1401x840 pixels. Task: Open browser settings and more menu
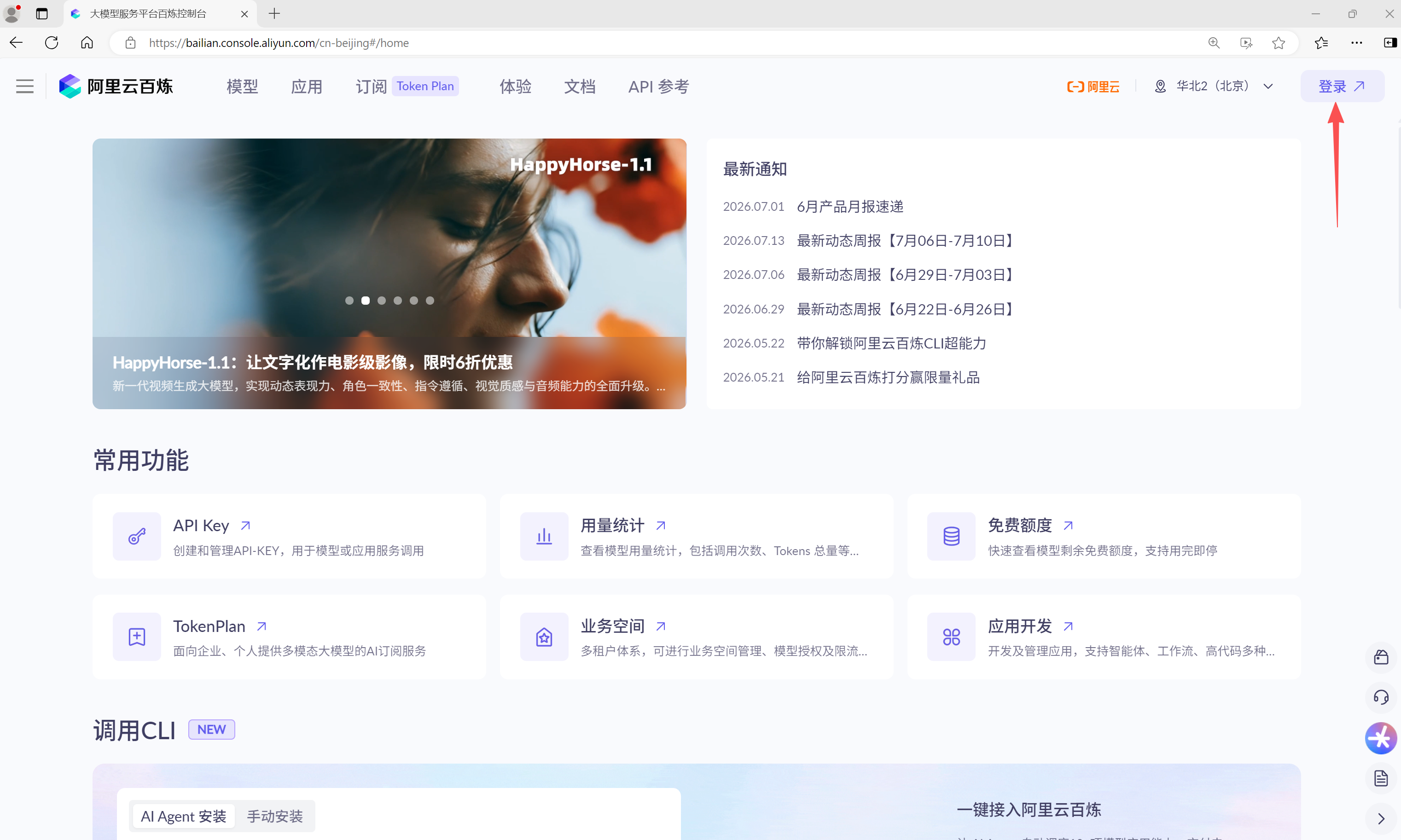pyautogui.click(x=1357, y=43)
